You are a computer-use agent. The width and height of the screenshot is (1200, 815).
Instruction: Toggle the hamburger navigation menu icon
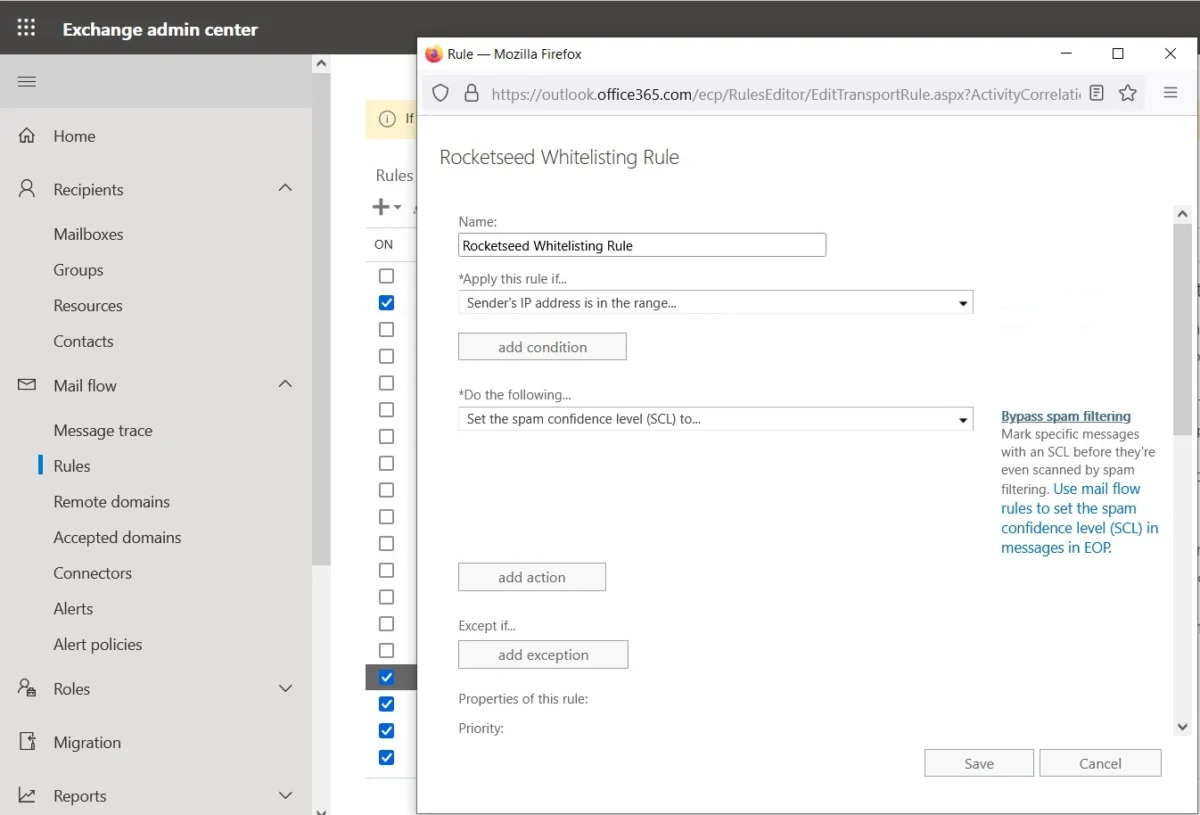point(27,81)
